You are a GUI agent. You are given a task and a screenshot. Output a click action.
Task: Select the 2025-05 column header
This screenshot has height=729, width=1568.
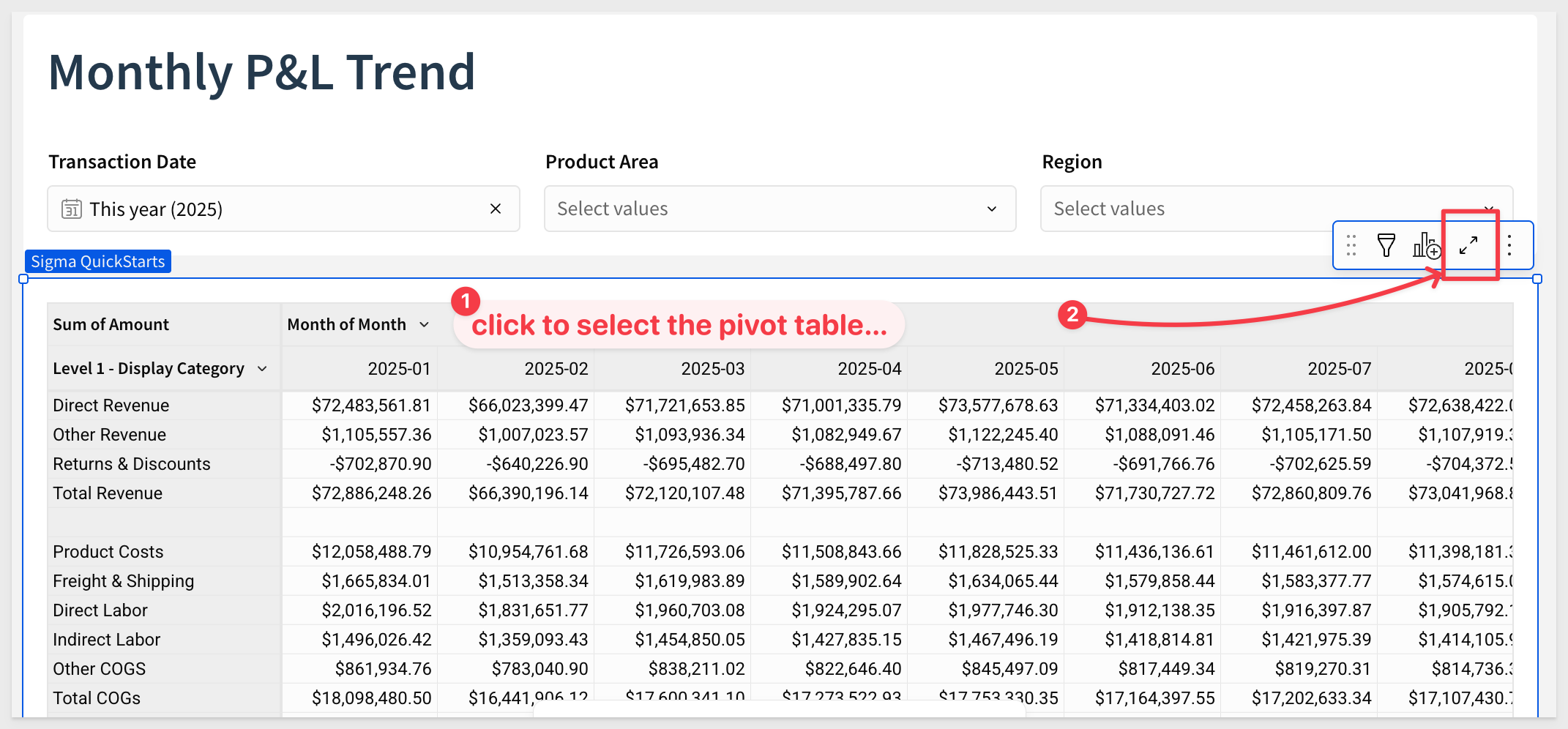click(986, 368)
